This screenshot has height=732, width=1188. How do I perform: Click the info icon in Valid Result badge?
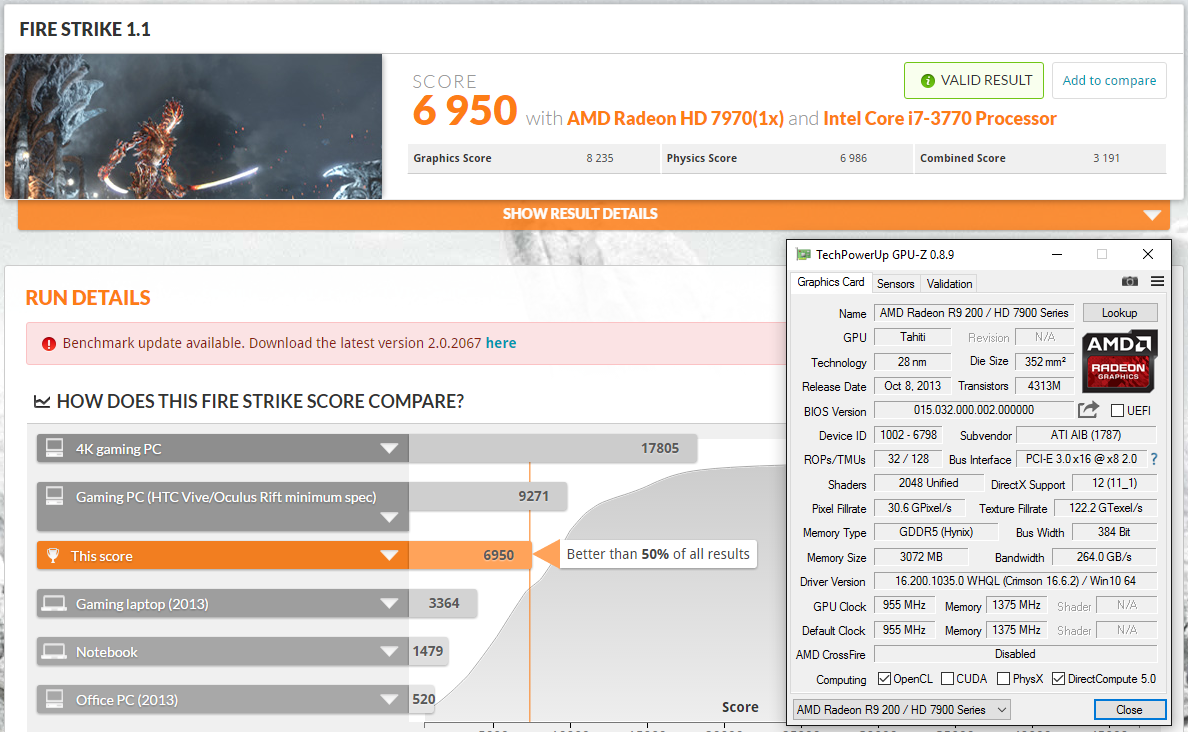[927, 80]
